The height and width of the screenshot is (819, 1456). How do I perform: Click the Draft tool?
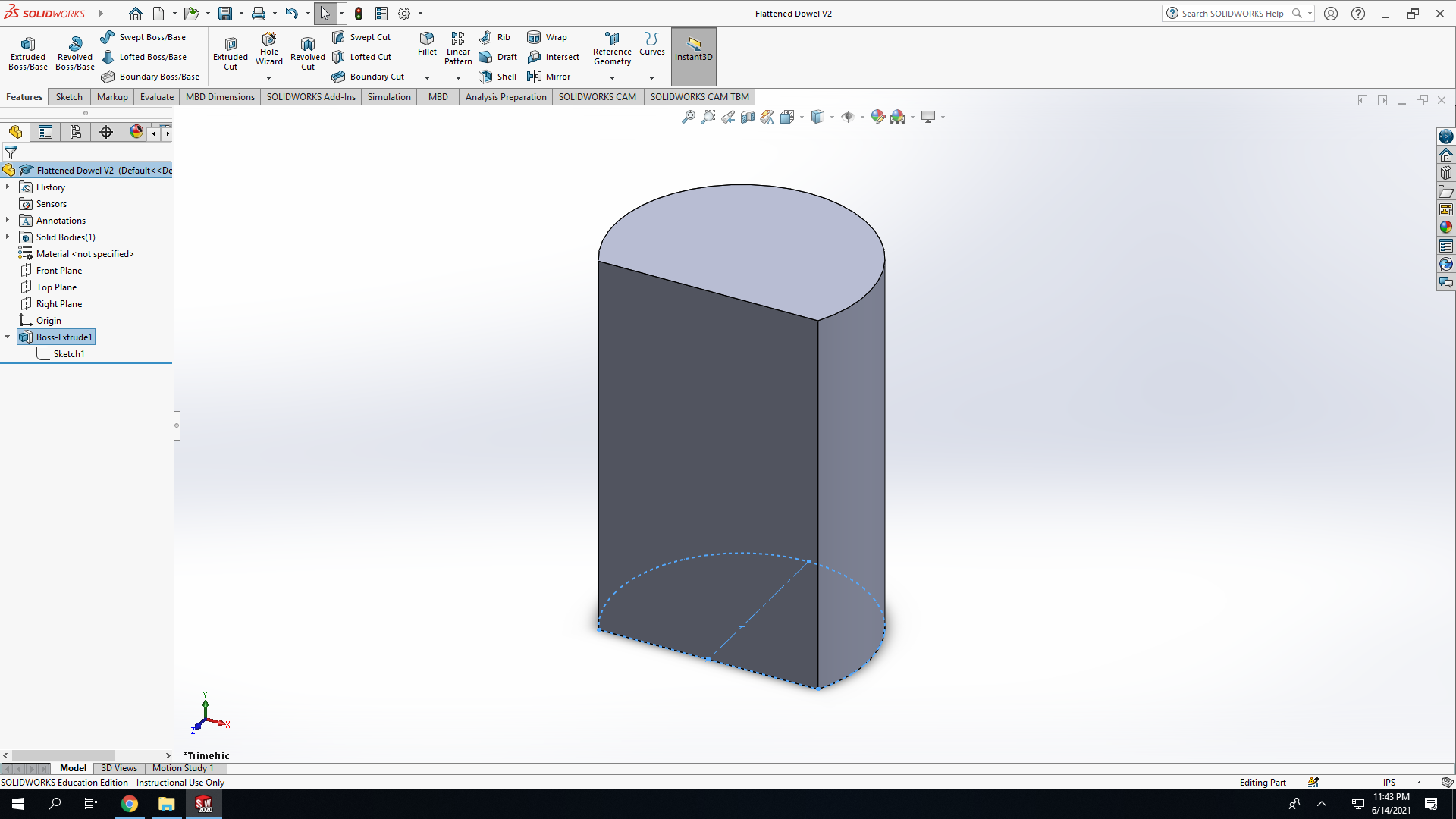click(x=498, y=57)
